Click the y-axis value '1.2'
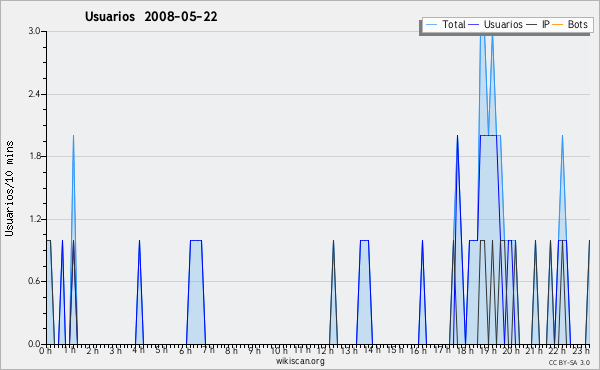 pyautogui.click(x=34, y=219)
